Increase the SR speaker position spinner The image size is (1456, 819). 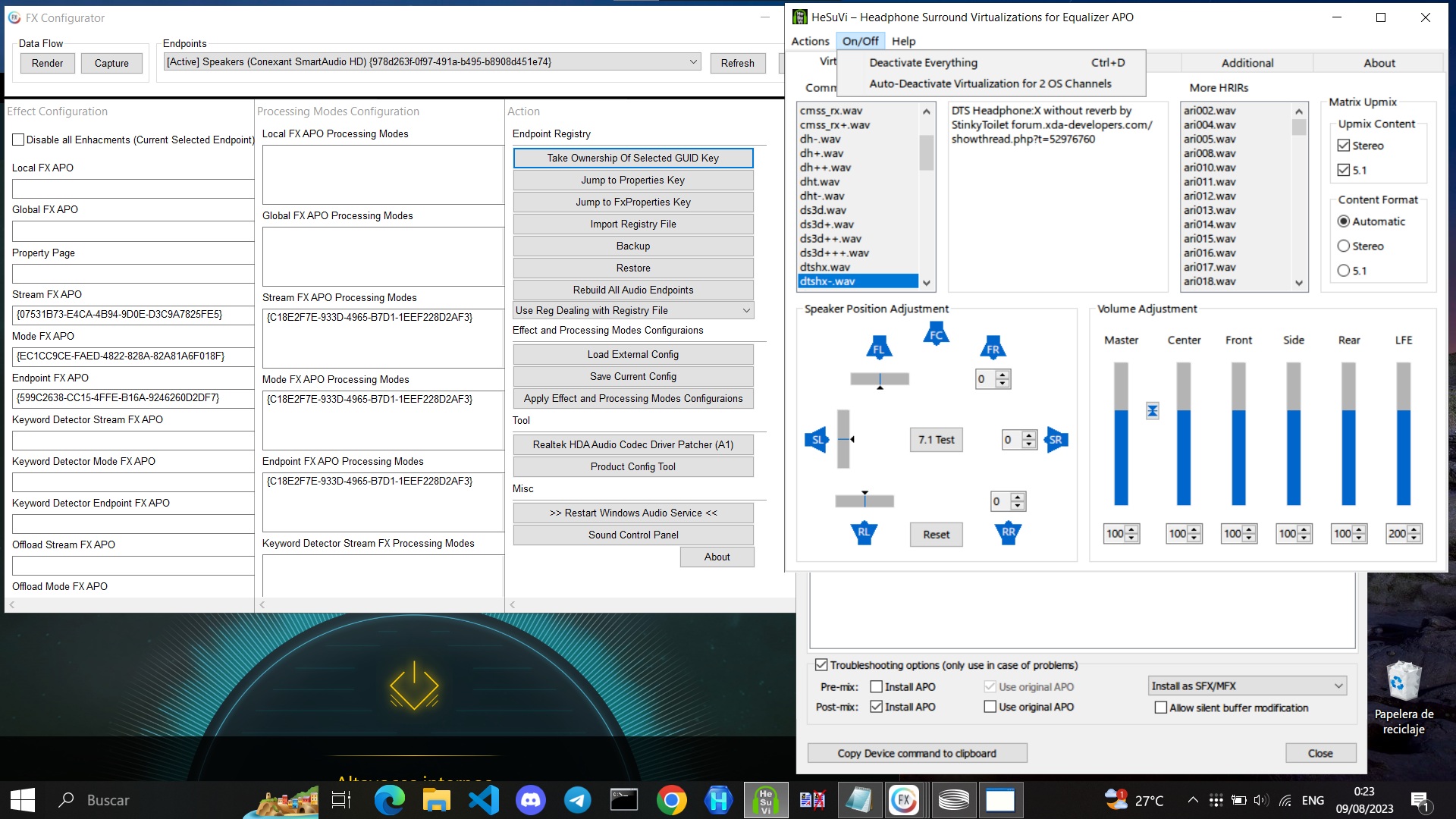(x=1029, y=435)
